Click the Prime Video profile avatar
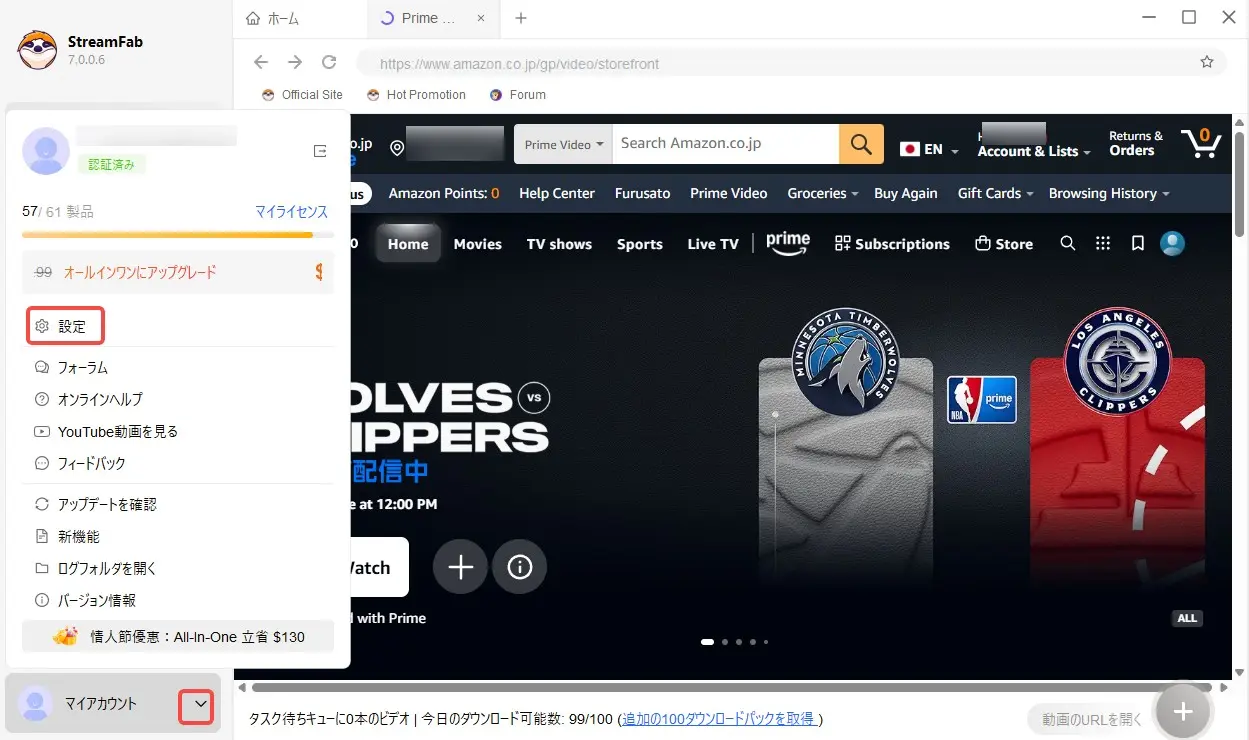The height and width of the screenshot is (740, 1249). [1172, 243]
